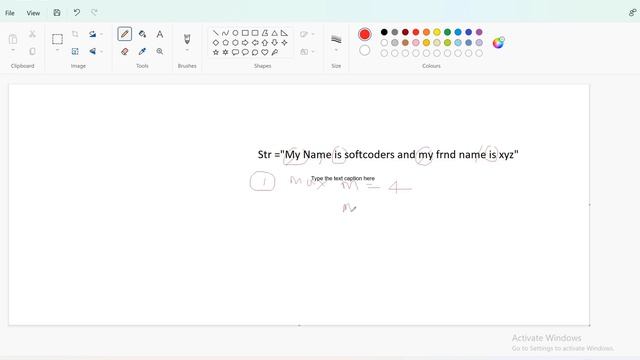
Task: Click the Str string text on canvas
Action: click(x=388, y=155)
